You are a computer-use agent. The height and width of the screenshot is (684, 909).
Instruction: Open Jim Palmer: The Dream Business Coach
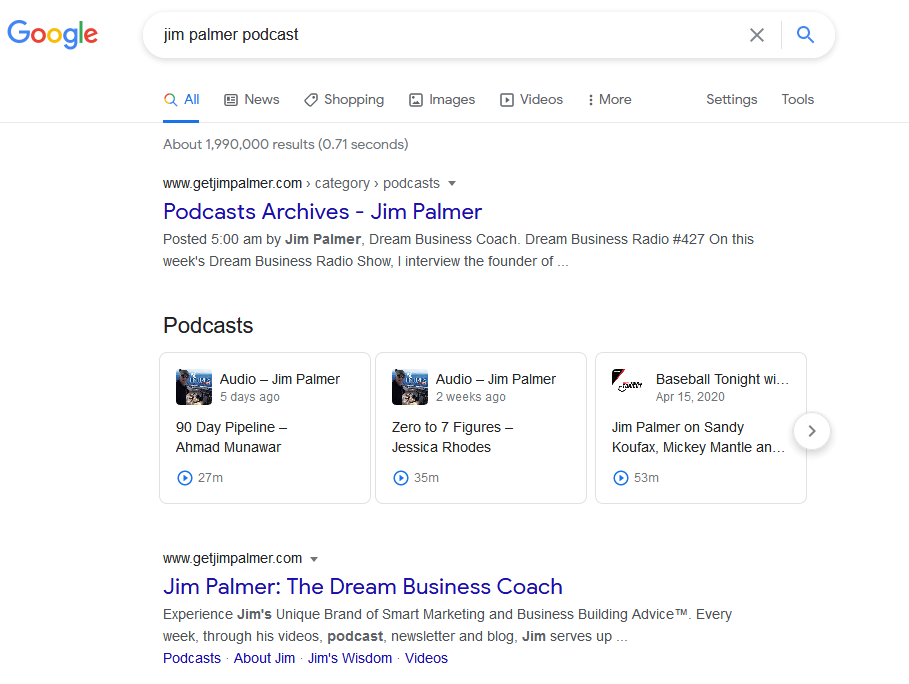tap(363, 587)
